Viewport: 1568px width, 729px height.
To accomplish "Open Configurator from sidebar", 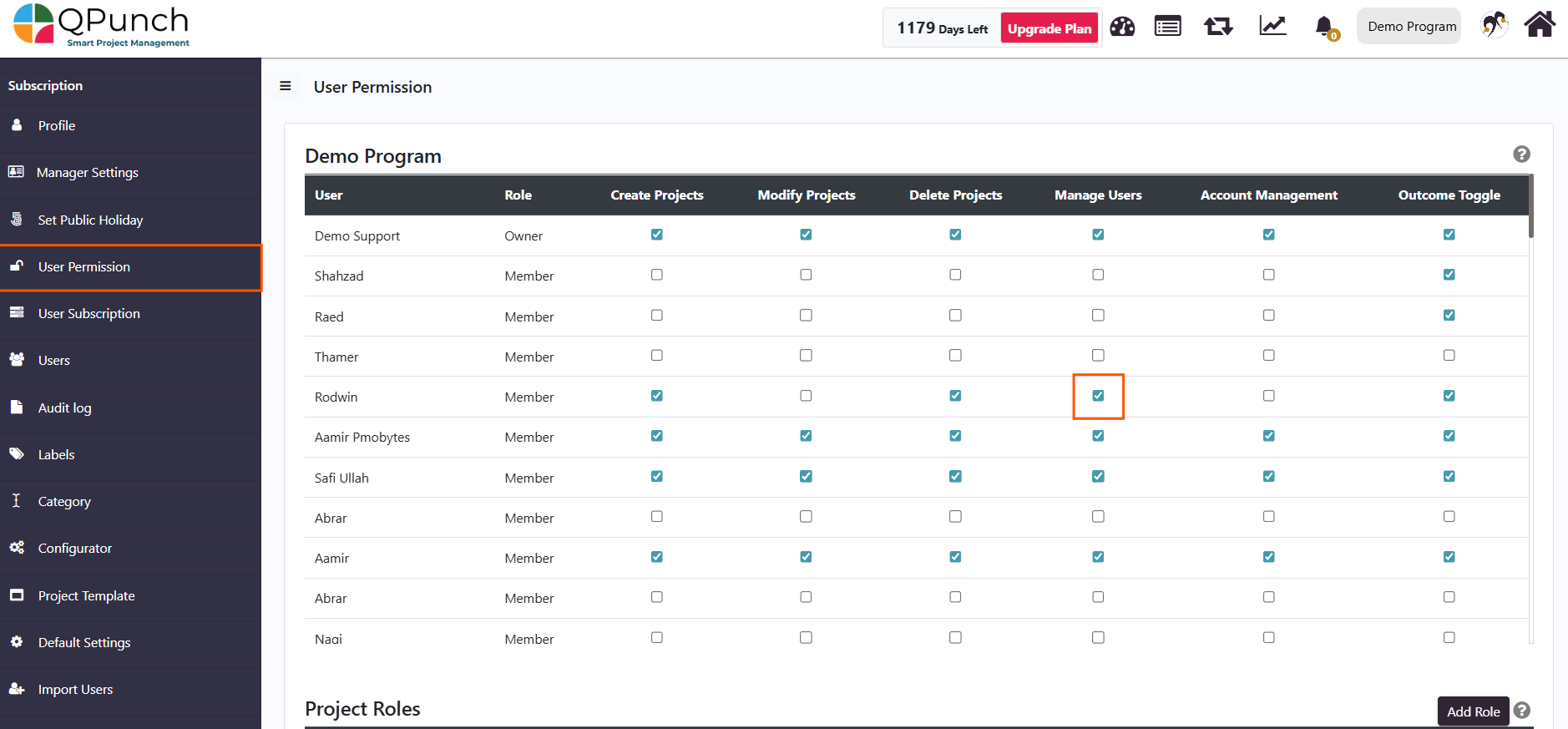I will point(74,549).
